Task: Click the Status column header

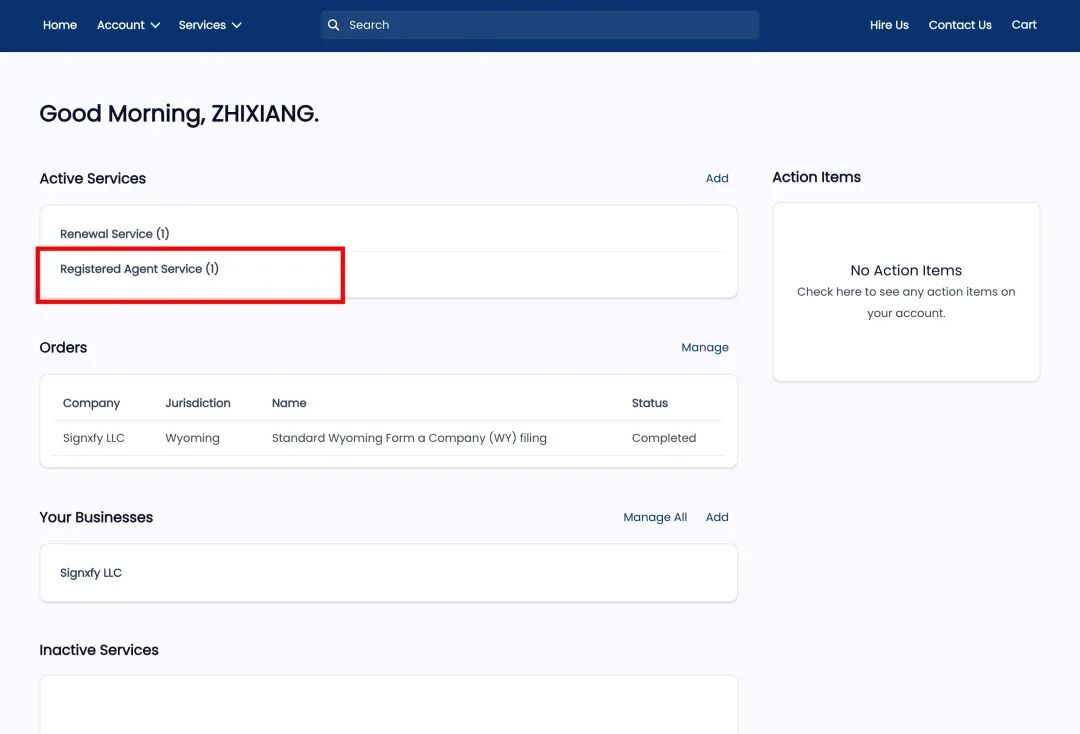Action: point(649,403)
